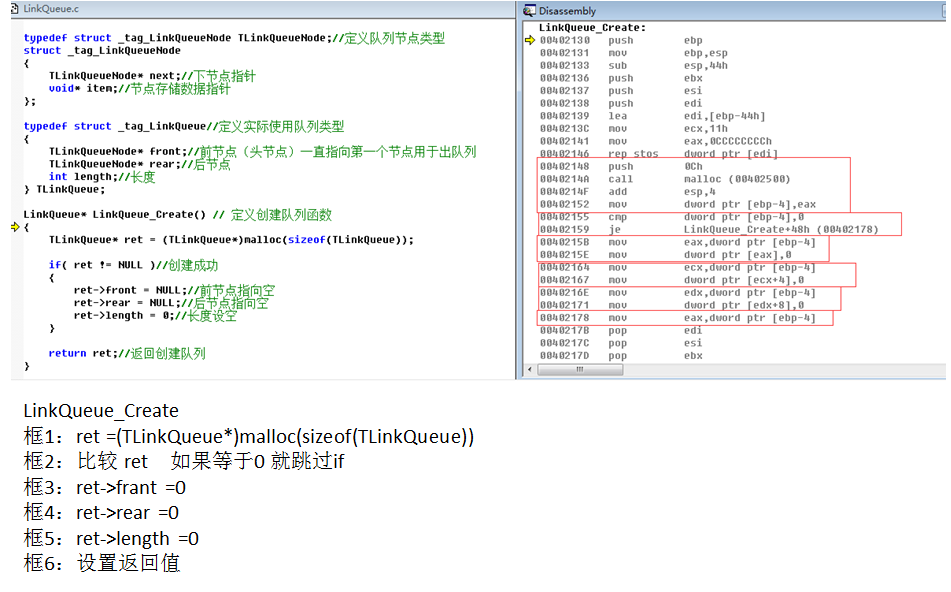Click the 00402155 cmp line
The image size is (951, 592).
671,217
